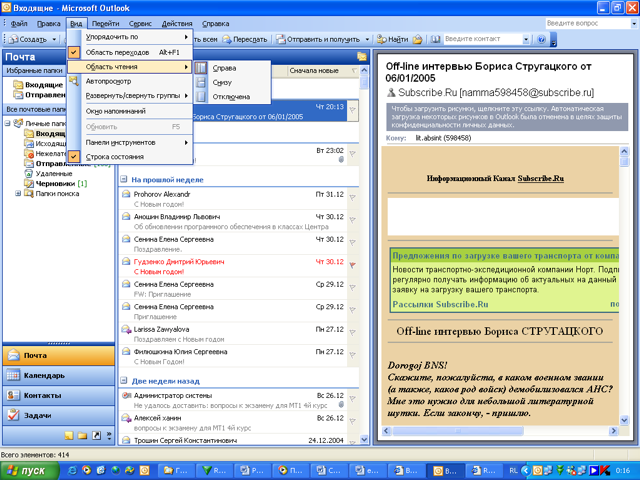Click Сначала новые sort header

tap(314, 71)
